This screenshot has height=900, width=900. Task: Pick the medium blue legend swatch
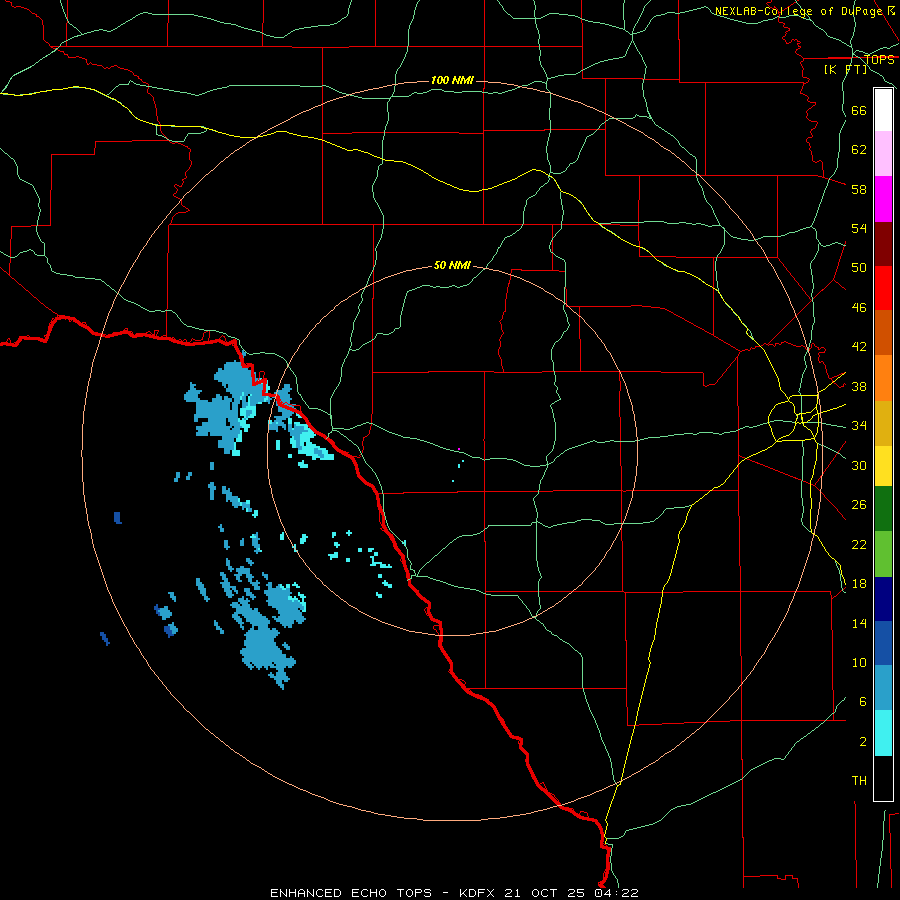pyautogui.click(x=883, y=643)
